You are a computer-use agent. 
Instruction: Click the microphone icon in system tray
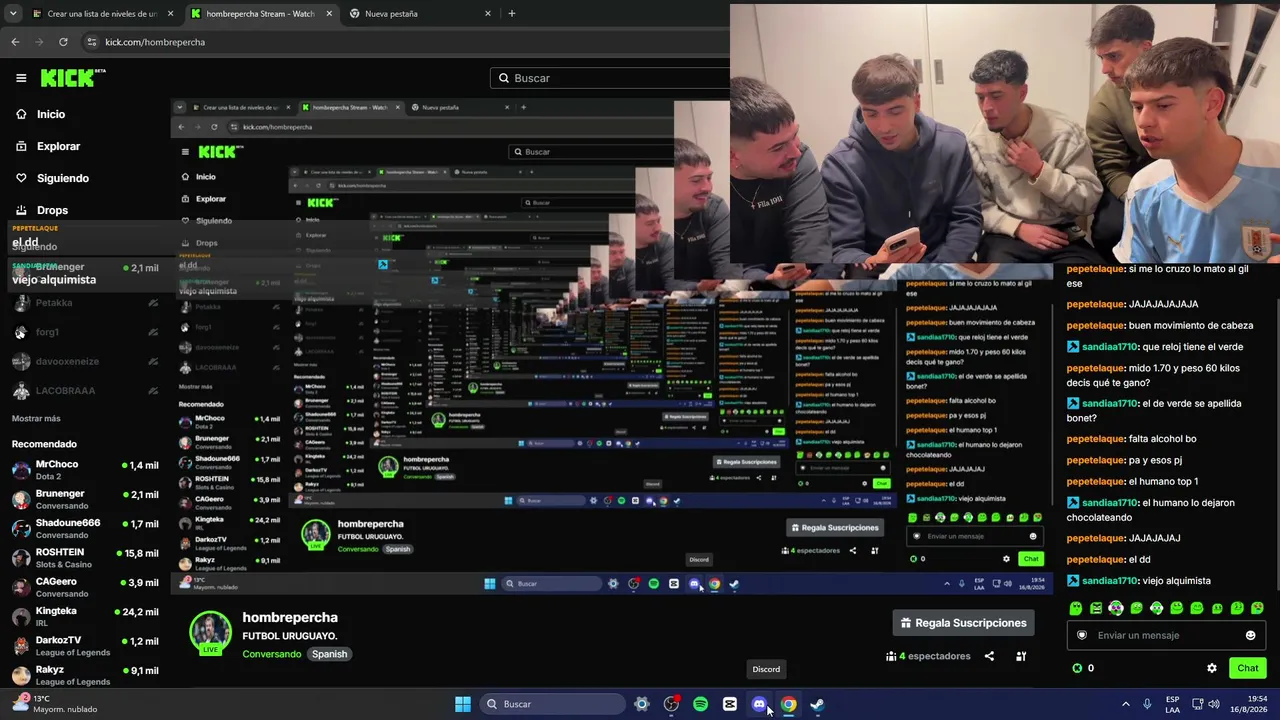point(1147,704)
